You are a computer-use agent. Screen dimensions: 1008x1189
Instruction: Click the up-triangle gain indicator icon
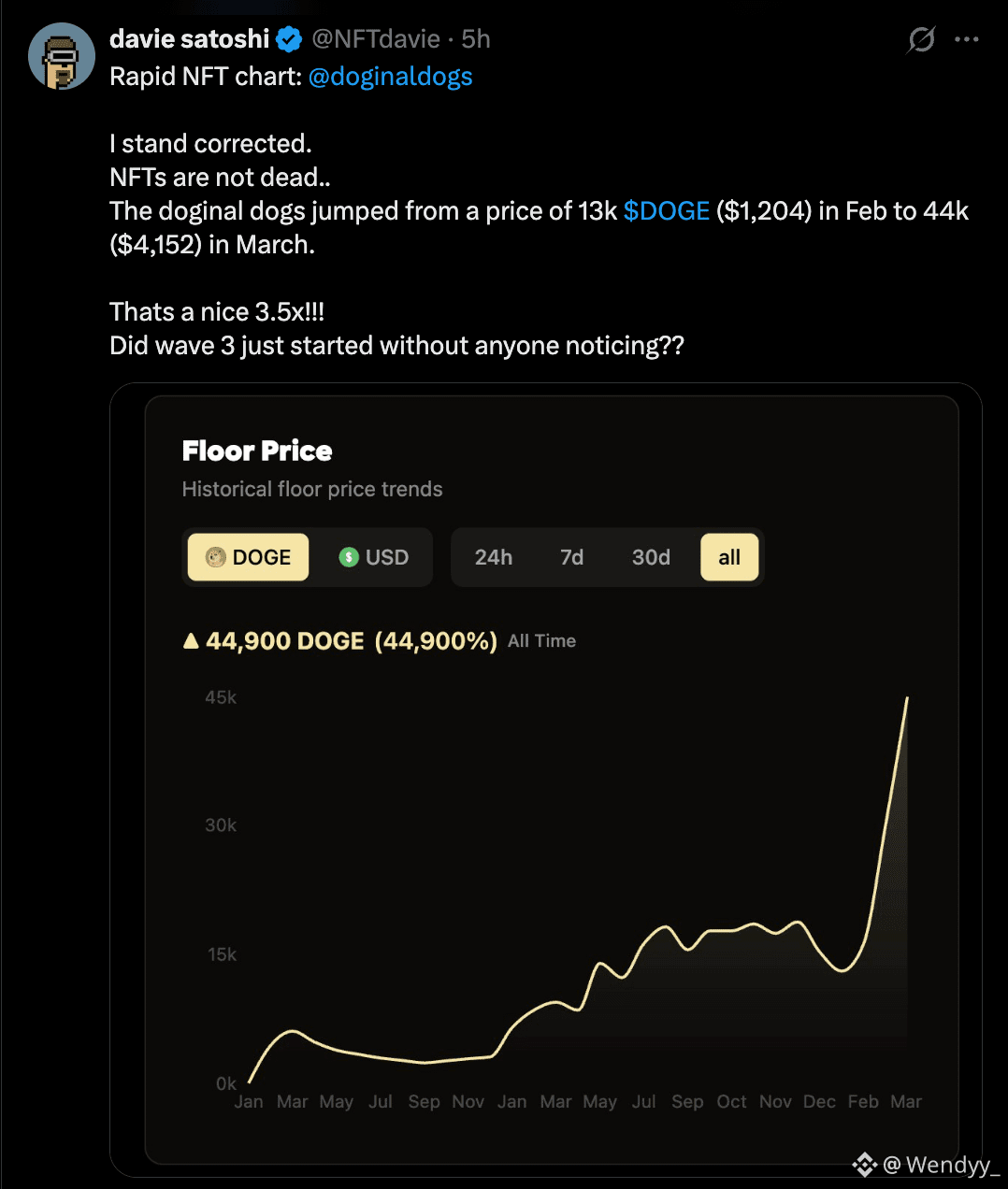[191, 641]
